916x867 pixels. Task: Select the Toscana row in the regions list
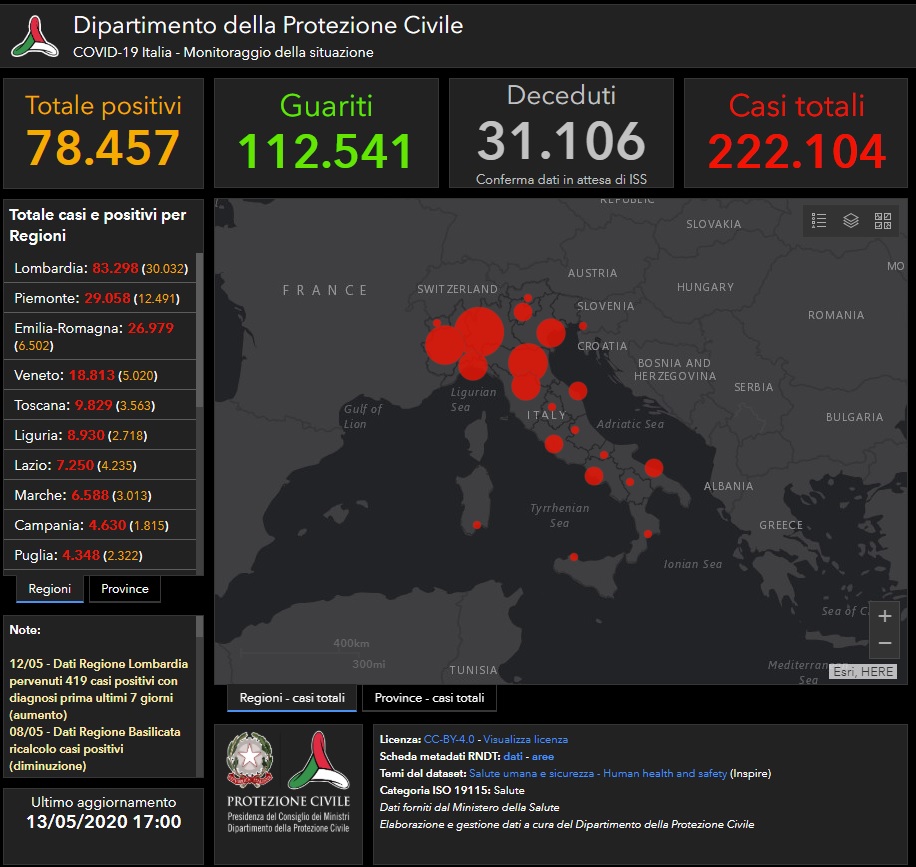point(100,405)
